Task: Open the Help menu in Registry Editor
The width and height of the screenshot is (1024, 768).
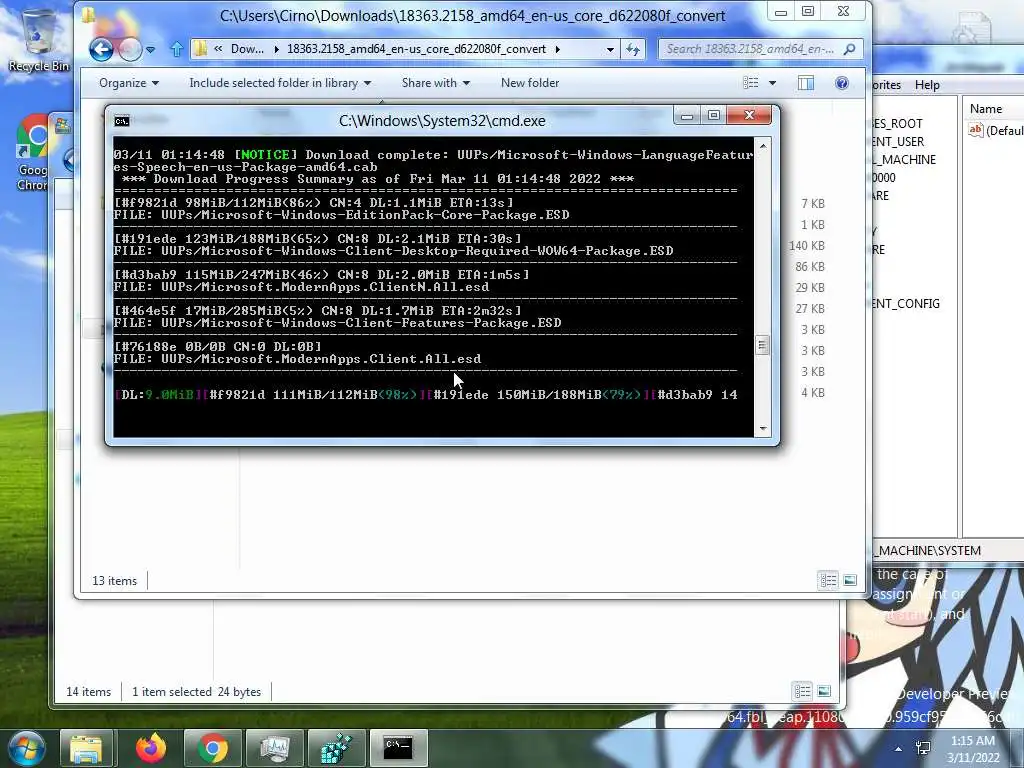Action: tap(927, 85)
